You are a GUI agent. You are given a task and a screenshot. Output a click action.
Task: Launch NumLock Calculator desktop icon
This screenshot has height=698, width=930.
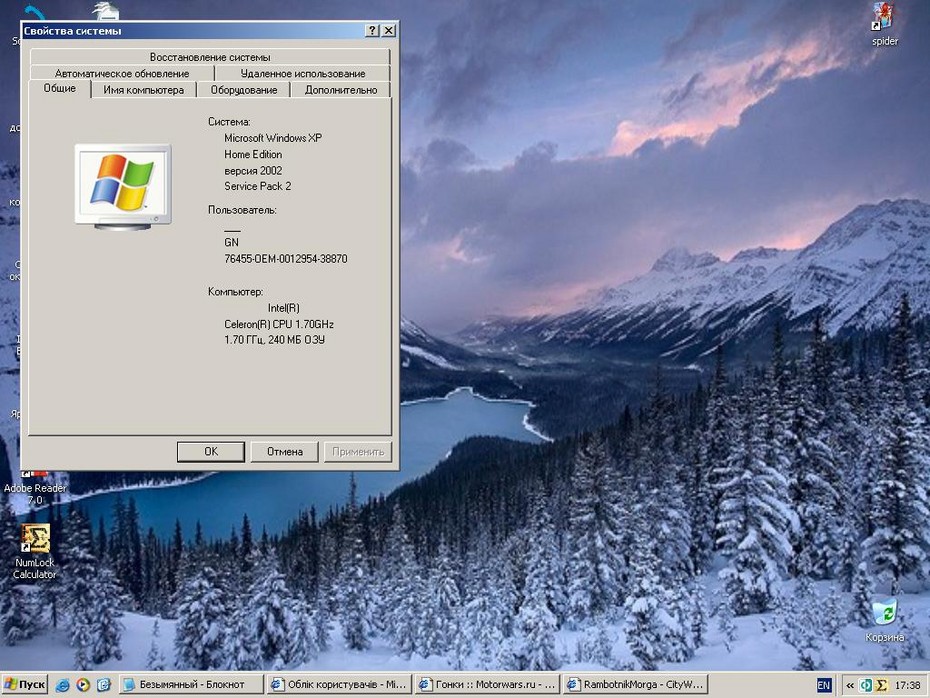click(35, 540)
